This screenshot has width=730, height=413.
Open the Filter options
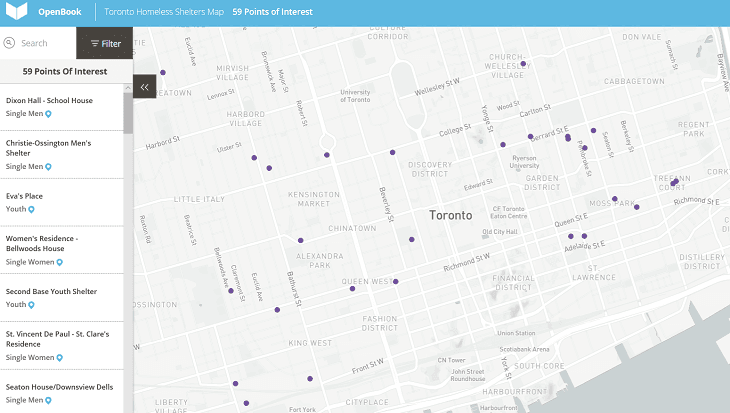[x=105, y=44]
